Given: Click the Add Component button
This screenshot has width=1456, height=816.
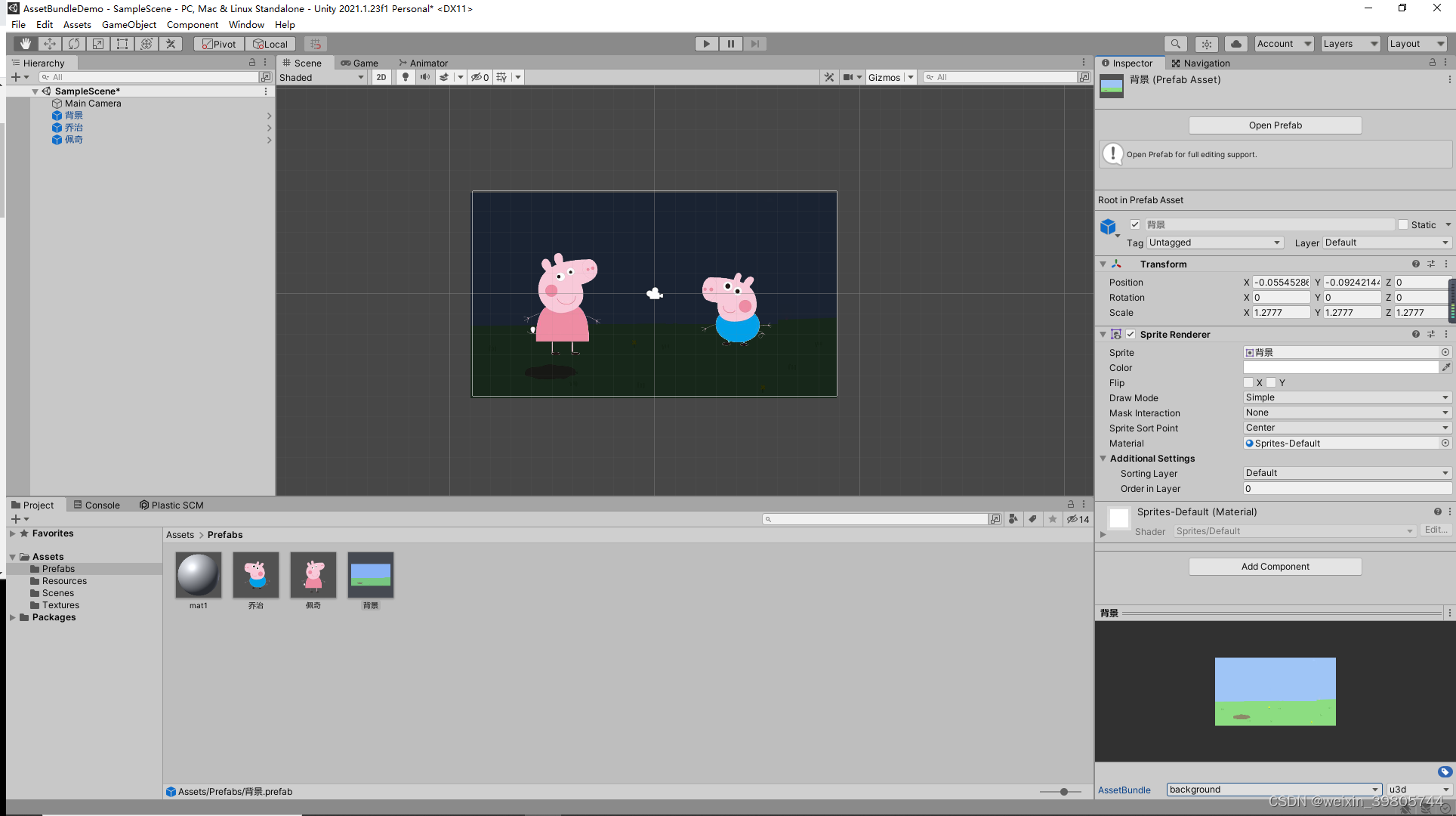Looking at the screenshot, I should 1275,567.
